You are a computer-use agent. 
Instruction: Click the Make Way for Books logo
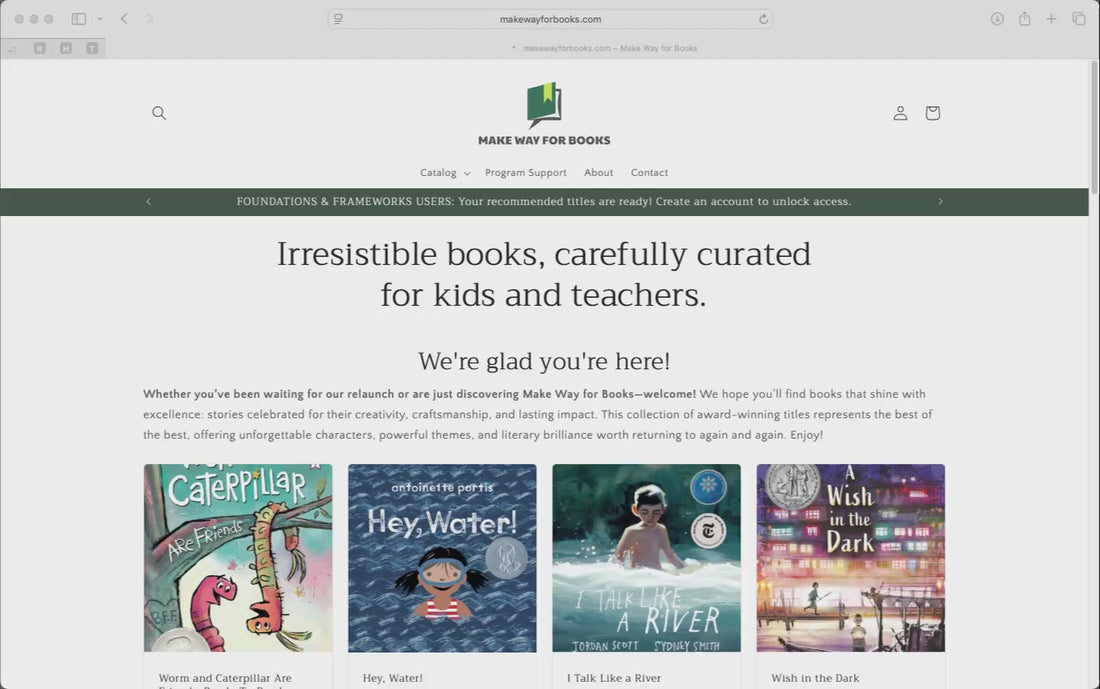(x=544, y=114)
